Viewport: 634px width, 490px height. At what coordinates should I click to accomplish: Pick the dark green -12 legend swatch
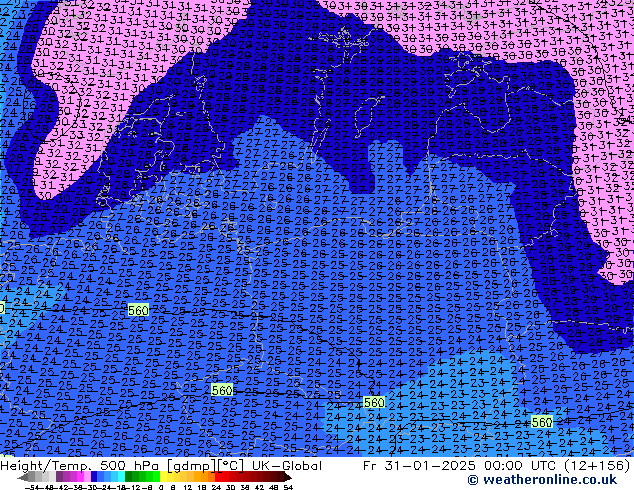point(129,477)
